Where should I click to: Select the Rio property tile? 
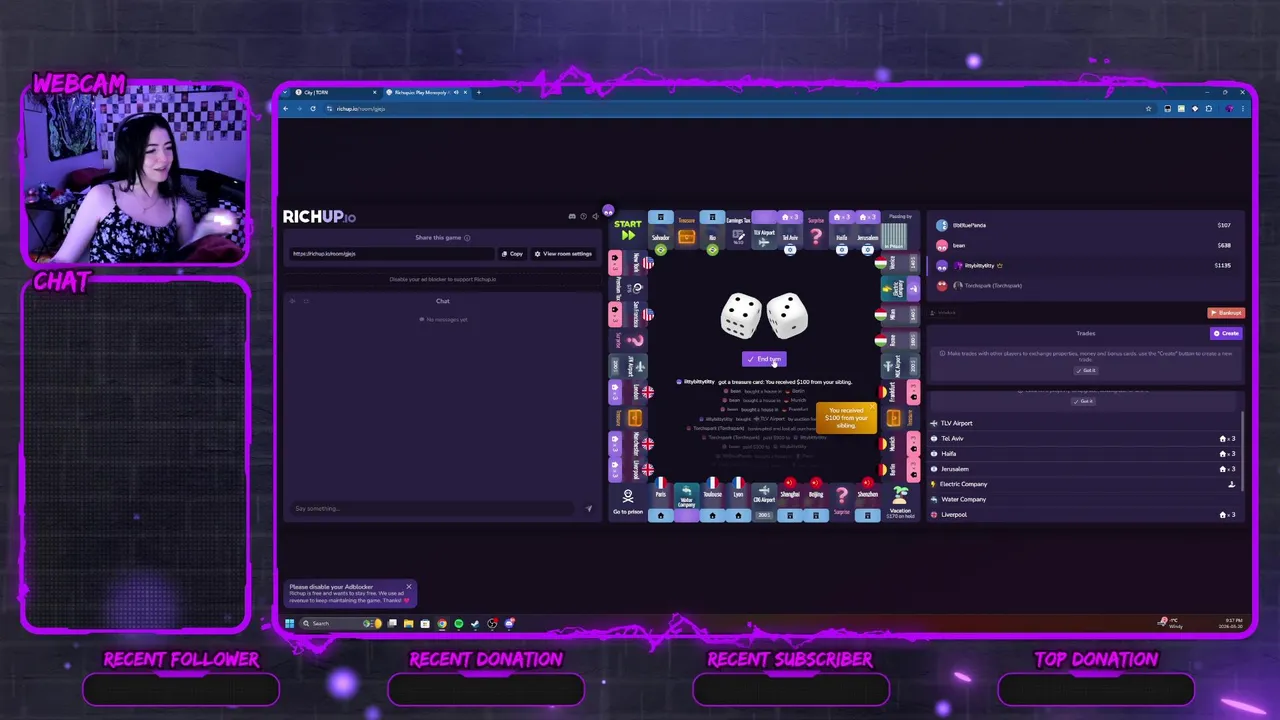pyautogui.click(x=712, y=230)
